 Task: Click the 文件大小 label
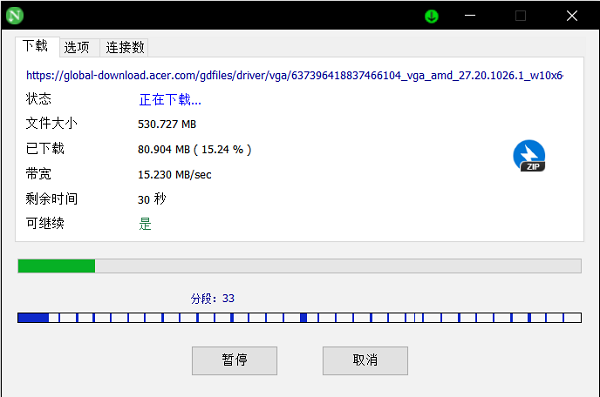pos(51,123)
